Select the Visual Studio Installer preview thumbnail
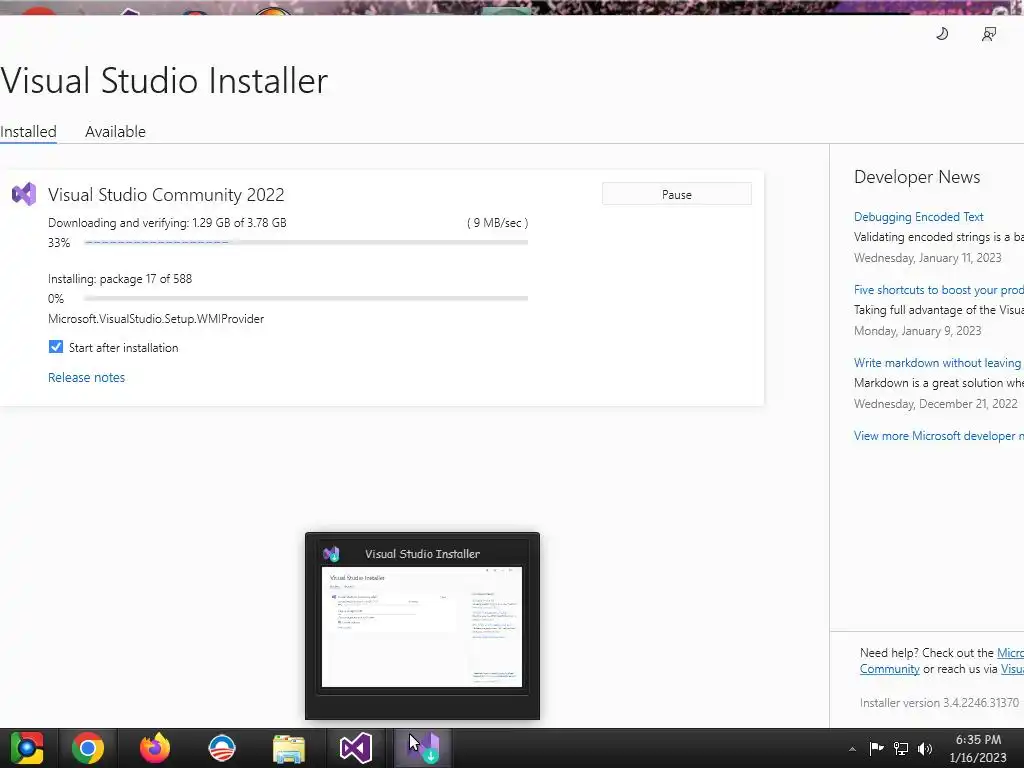Viewport: 1024px width, 768px height. click(422, 627)
